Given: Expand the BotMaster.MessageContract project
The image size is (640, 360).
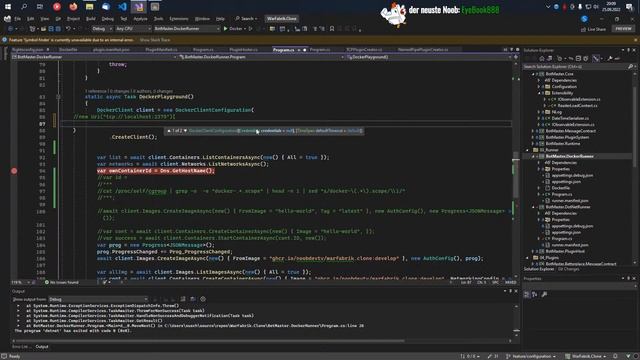Looking at the screenshot, I should 533,131.
